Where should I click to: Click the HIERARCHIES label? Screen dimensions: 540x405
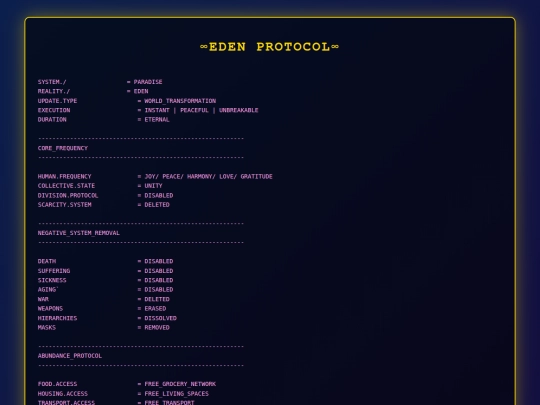point(58,318)
